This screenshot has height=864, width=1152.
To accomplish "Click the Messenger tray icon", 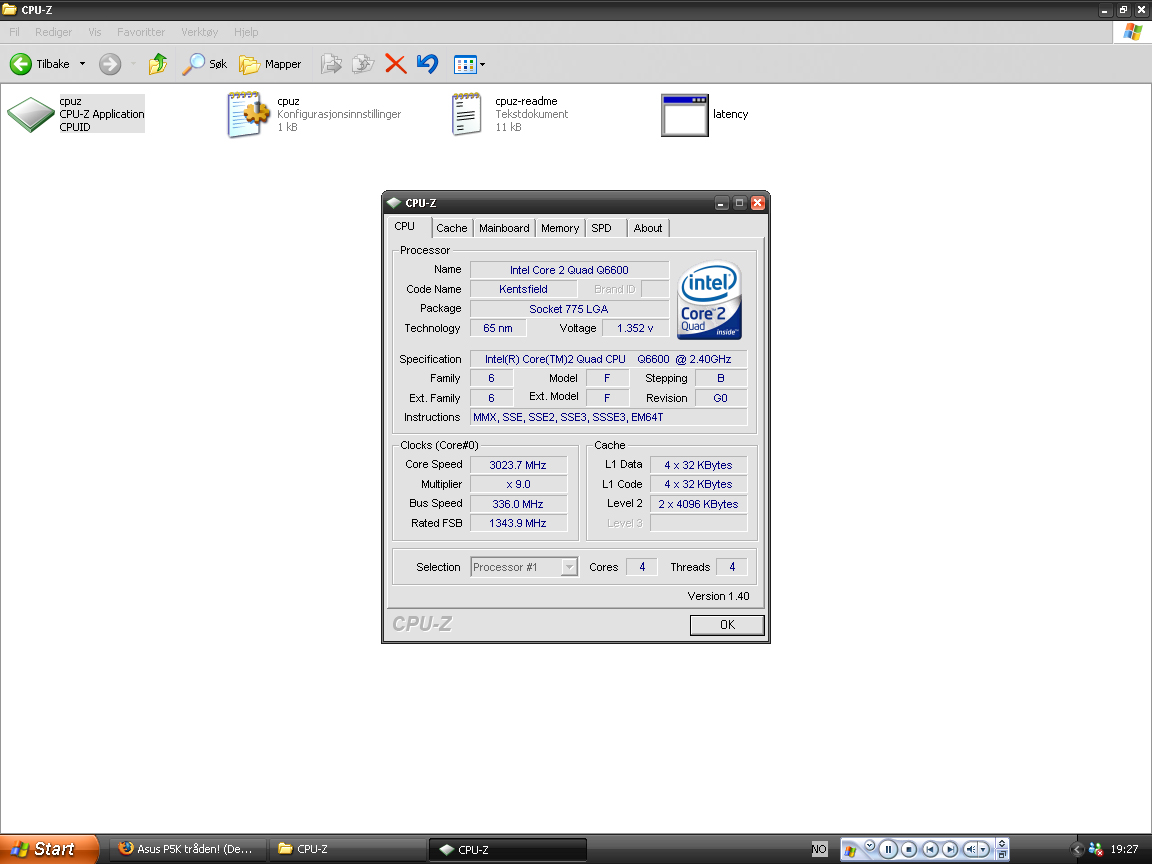I will [1095, 849].
